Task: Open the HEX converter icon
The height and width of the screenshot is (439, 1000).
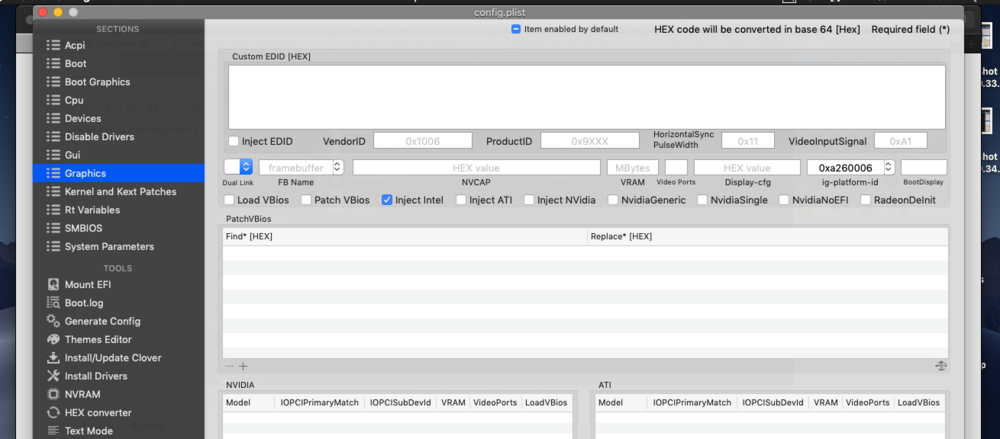Action: [54, 413]
